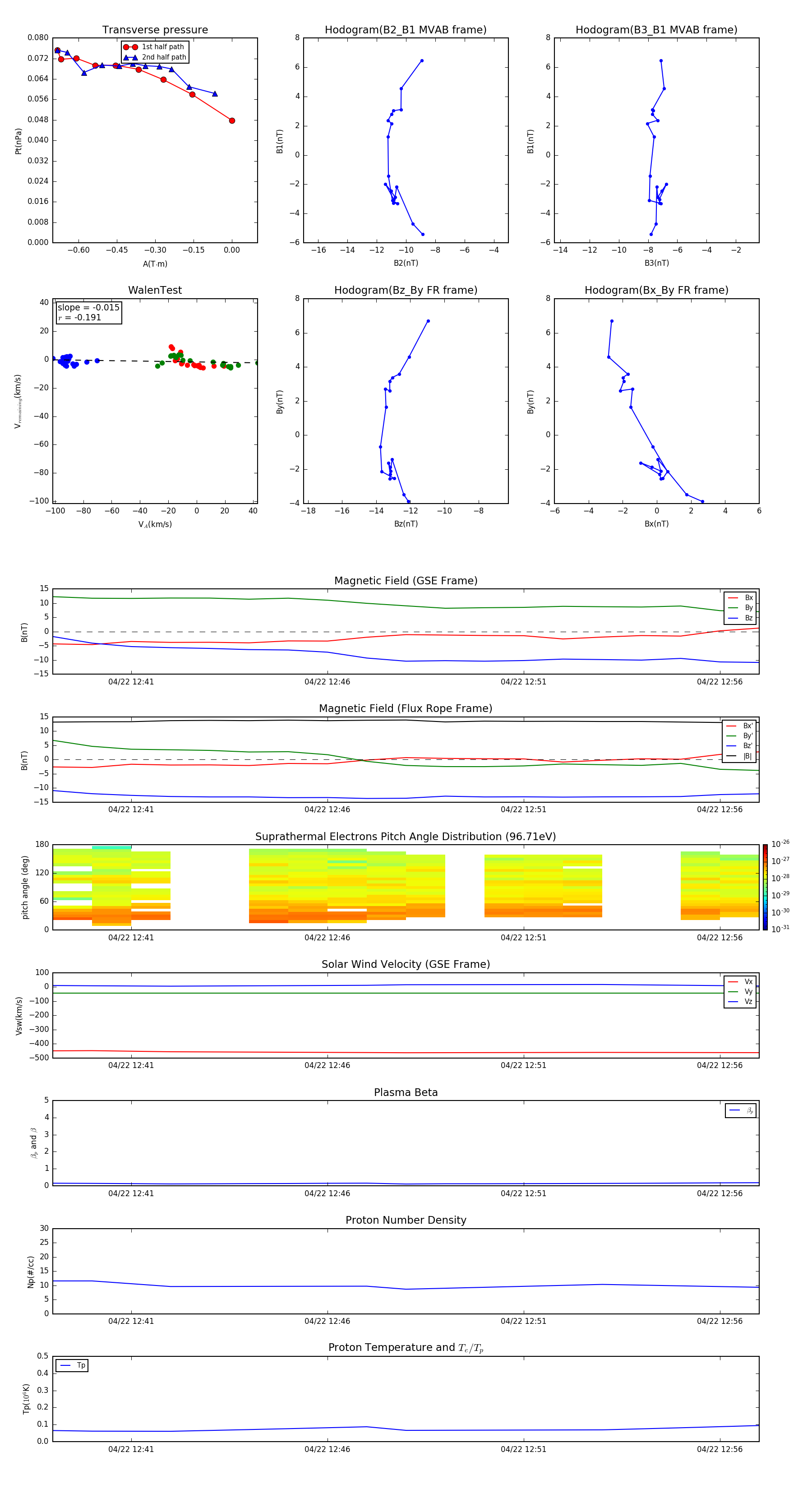Click the "0.080" tick on Transverse pressure axis
Image resolution: width=812 pixels, height=1489 pixels.
click(38, 37)
